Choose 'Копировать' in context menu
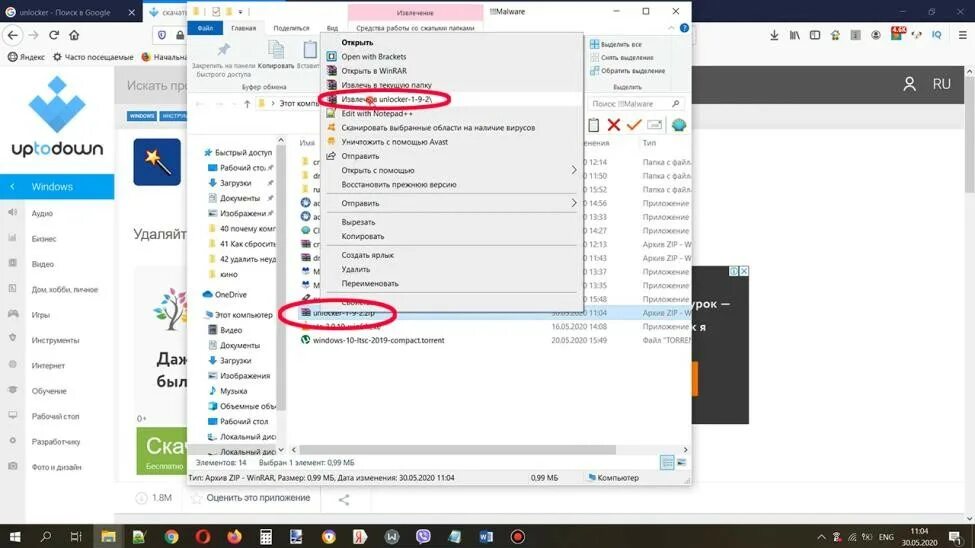The height and width of the screenshot is (548, 975). (x=363, y=236)
